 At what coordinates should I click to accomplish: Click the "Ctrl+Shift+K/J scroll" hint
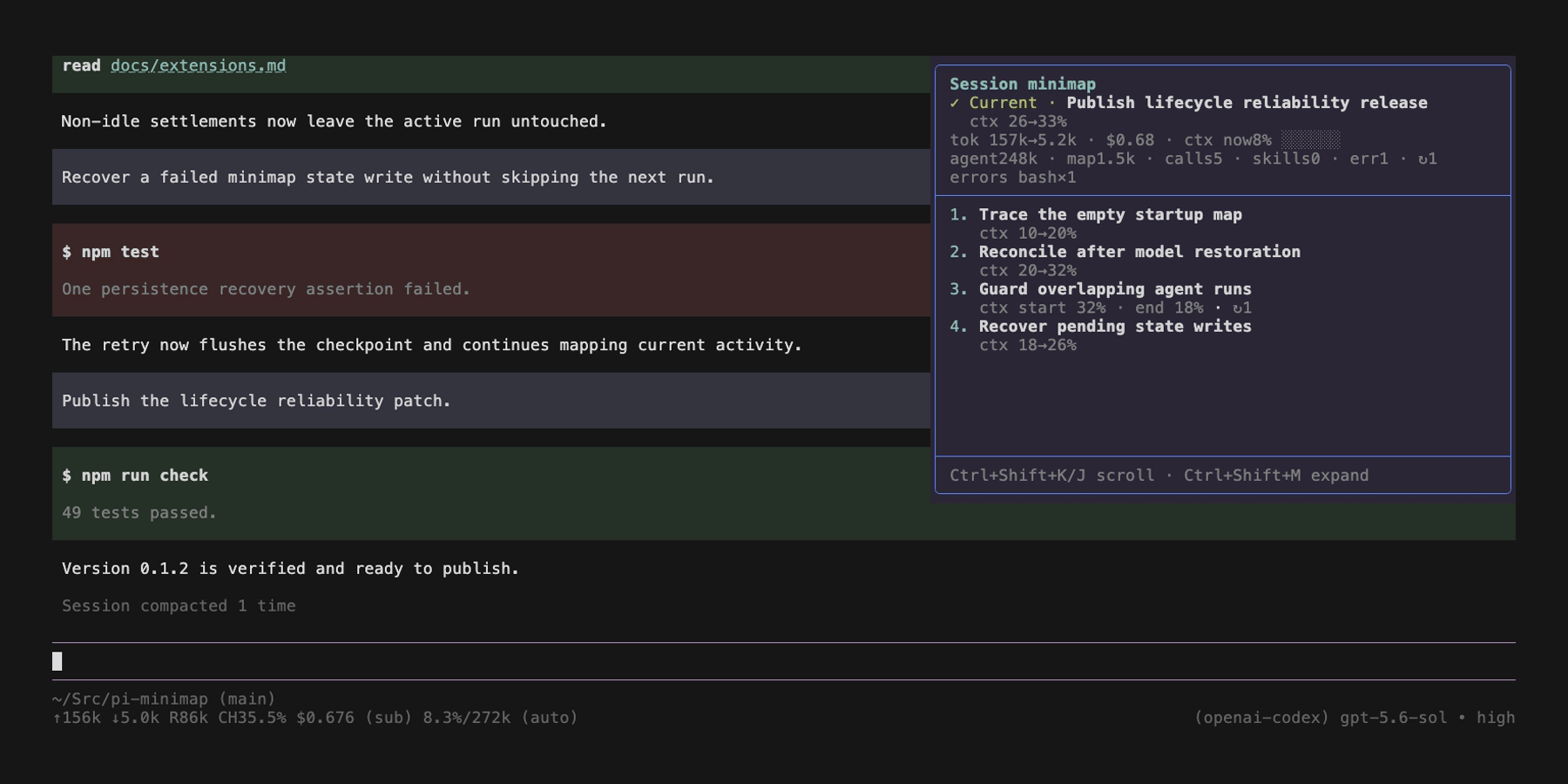[x=1051, y=476]
